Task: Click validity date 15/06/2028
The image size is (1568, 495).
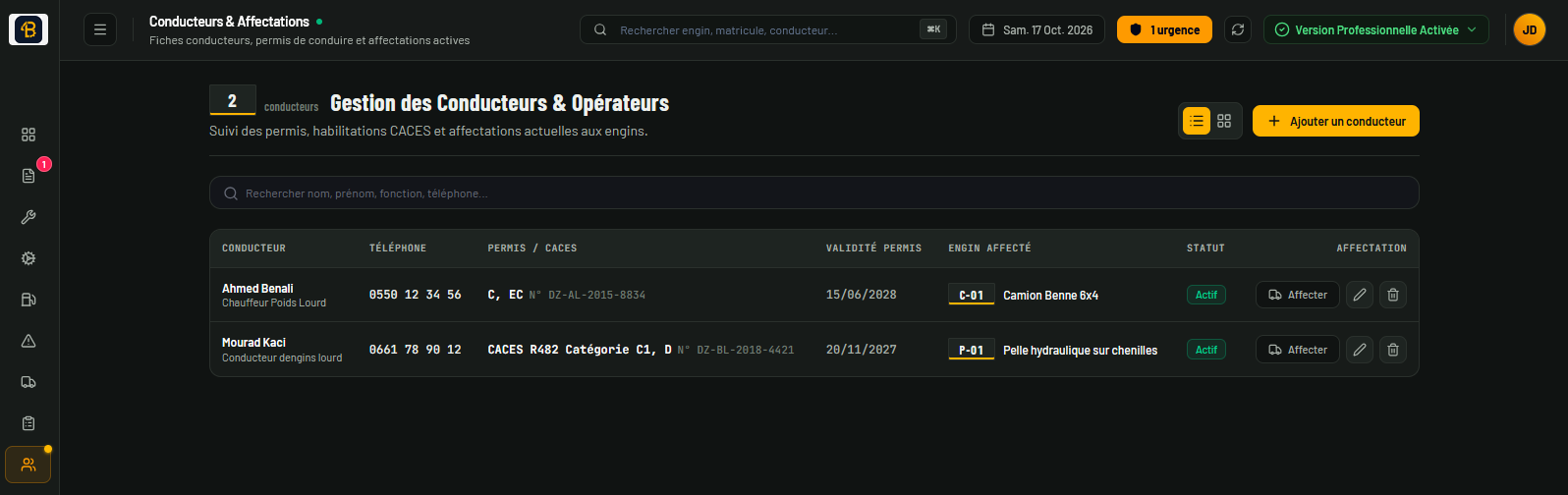Action: coord(861,295)
